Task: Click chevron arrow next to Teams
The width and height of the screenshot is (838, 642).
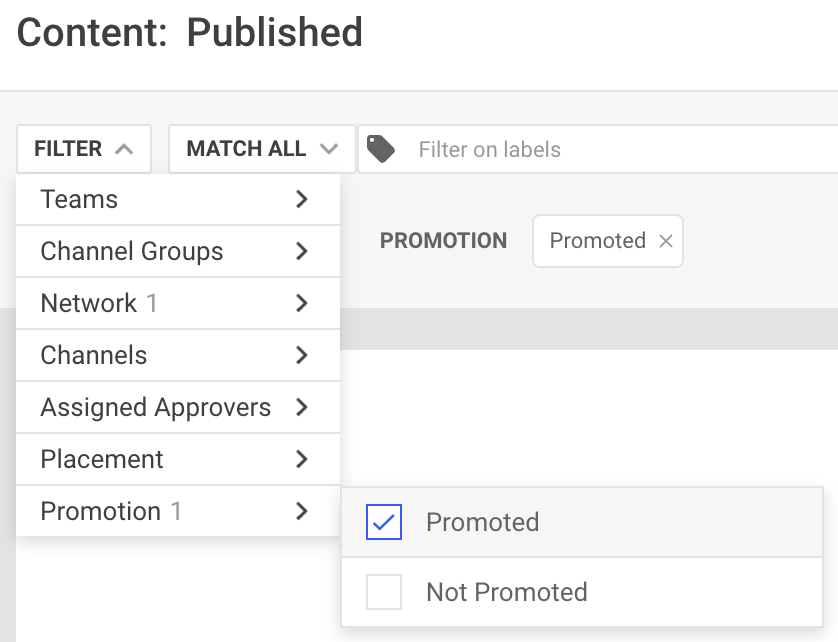Action: tap(302, 199)
